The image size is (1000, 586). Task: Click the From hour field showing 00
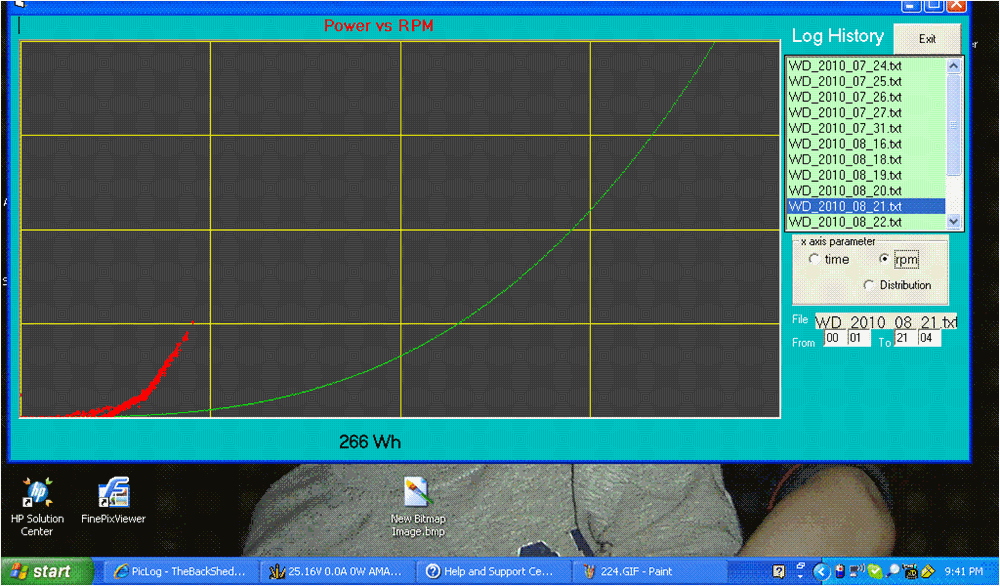point(833,340)
